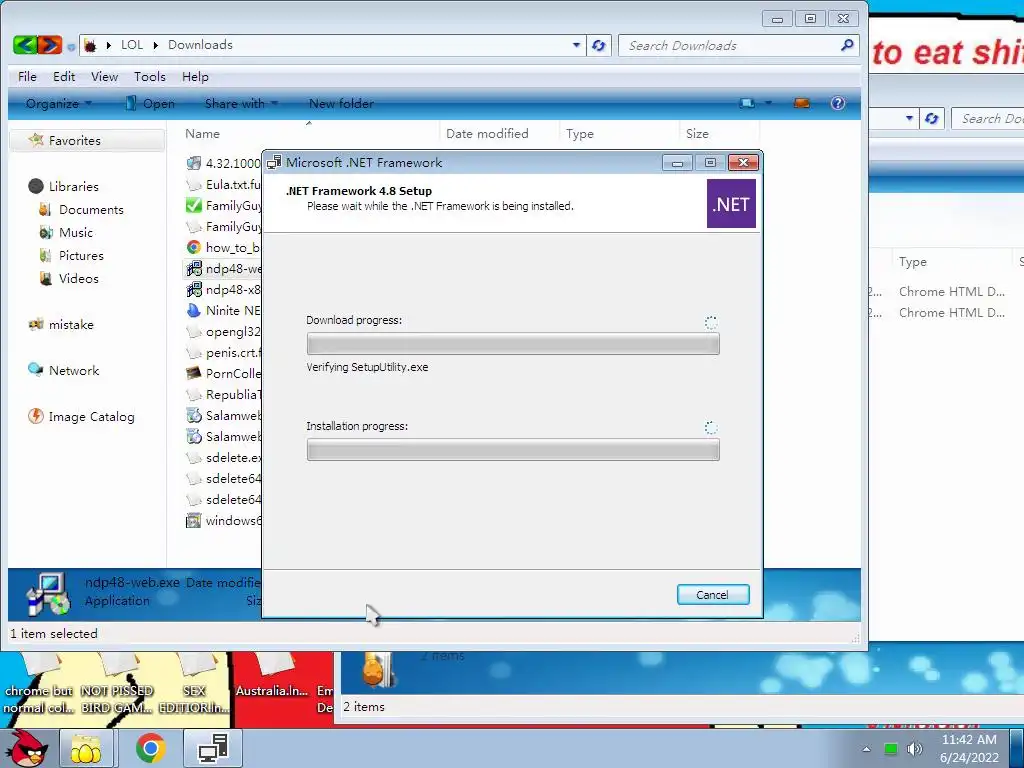Expand the view options dropdown arrow

coord(768,103)
